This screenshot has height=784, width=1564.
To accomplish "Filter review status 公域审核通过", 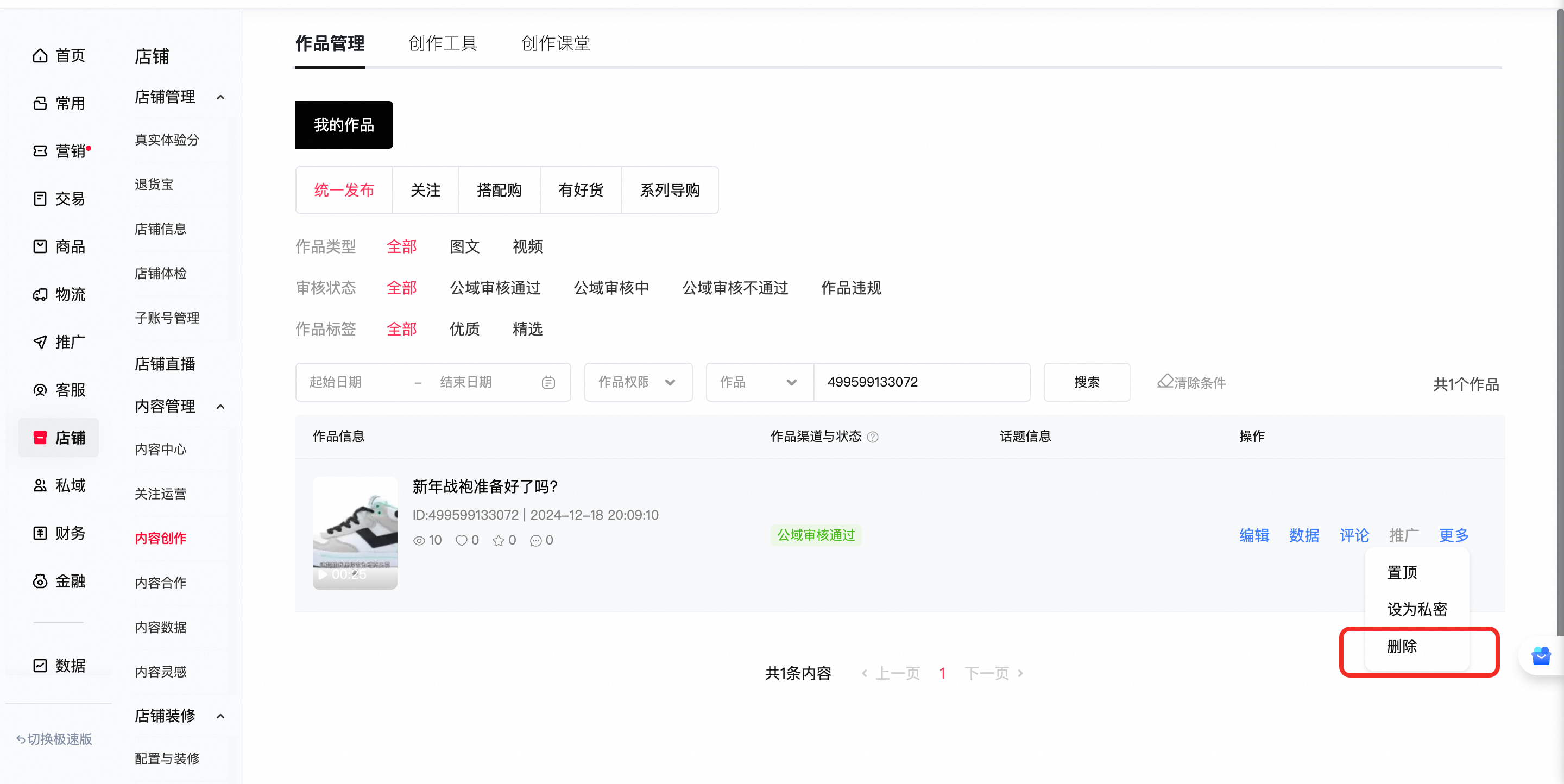I will coord(495,288).
